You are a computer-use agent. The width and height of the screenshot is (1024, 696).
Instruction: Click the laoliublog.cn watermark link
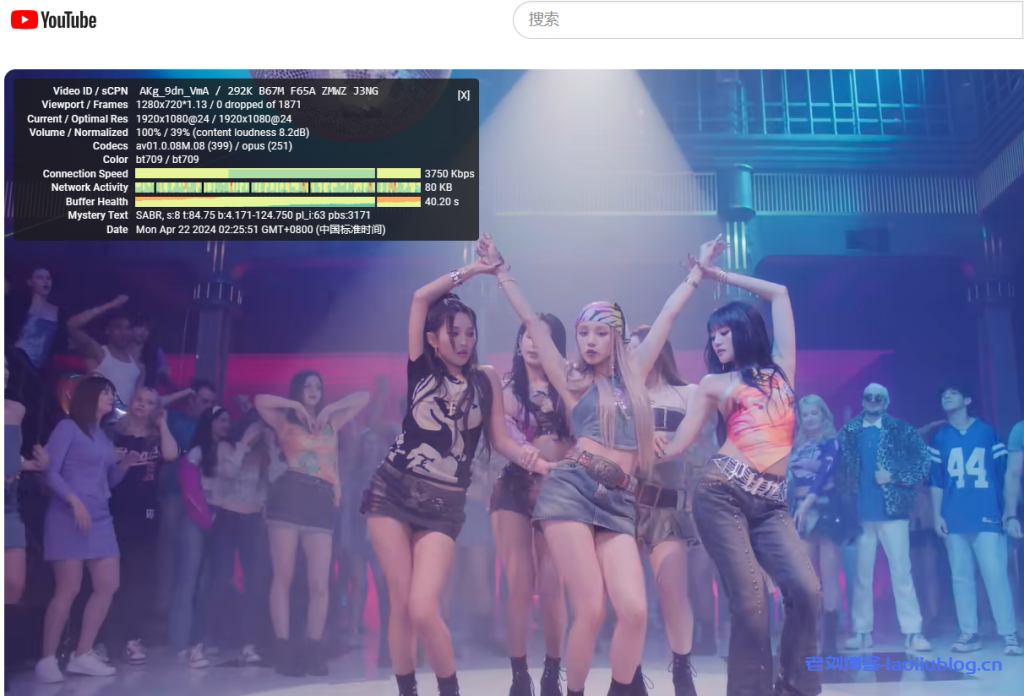(x=903, y=665)
